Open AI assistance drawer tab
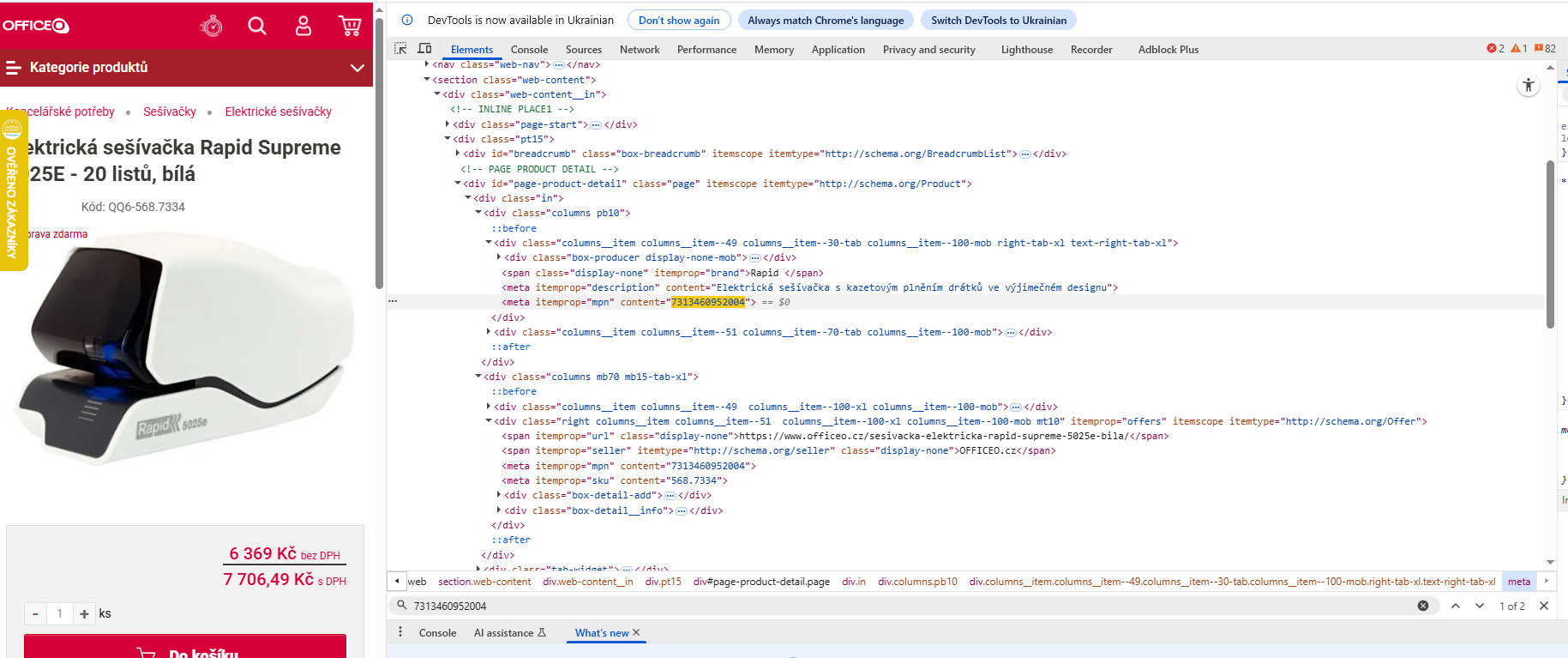This screenshot has height=658, width=1568. coord(510,633)
